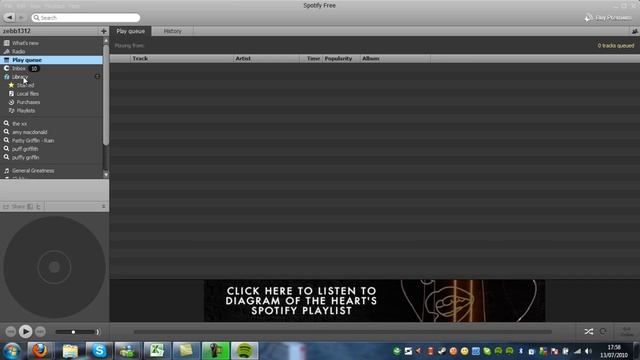This screenshot has width=640, height=360.
Task: Click the Radio antenna icon
Action: click(x=7, y=51)
